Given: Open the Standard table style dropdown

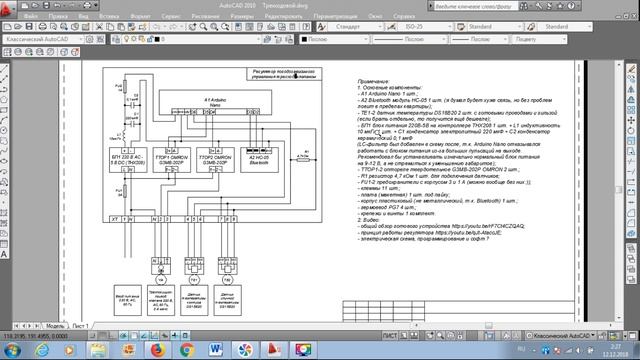Looking at the screenshot, I should (520, 27).
